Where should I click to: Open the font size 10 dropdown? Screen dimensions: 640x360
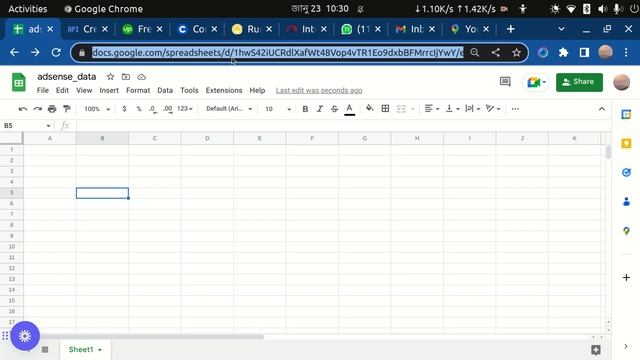click(278, 109)
